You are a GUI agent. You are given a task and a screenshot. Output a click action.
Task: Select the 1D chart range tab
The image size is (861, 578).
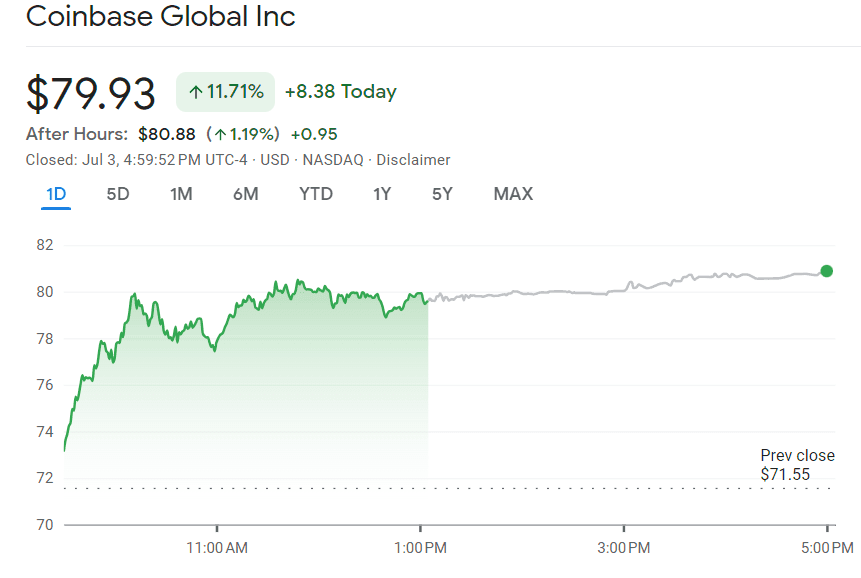56,194
